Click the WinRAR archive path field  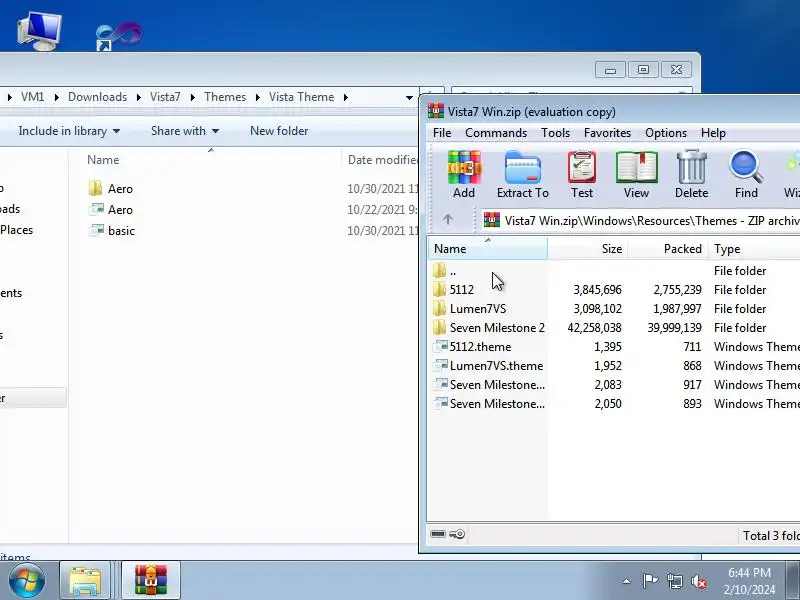(x=641, y=220)
